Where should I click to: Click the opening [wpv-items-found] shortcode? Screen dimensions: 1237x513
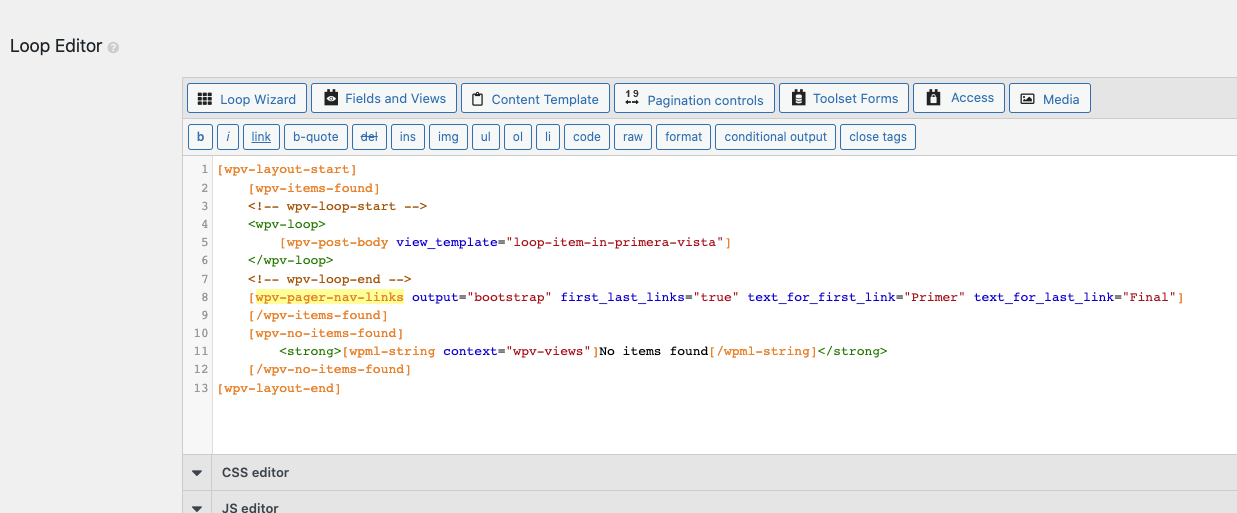(x=314, y=188)
